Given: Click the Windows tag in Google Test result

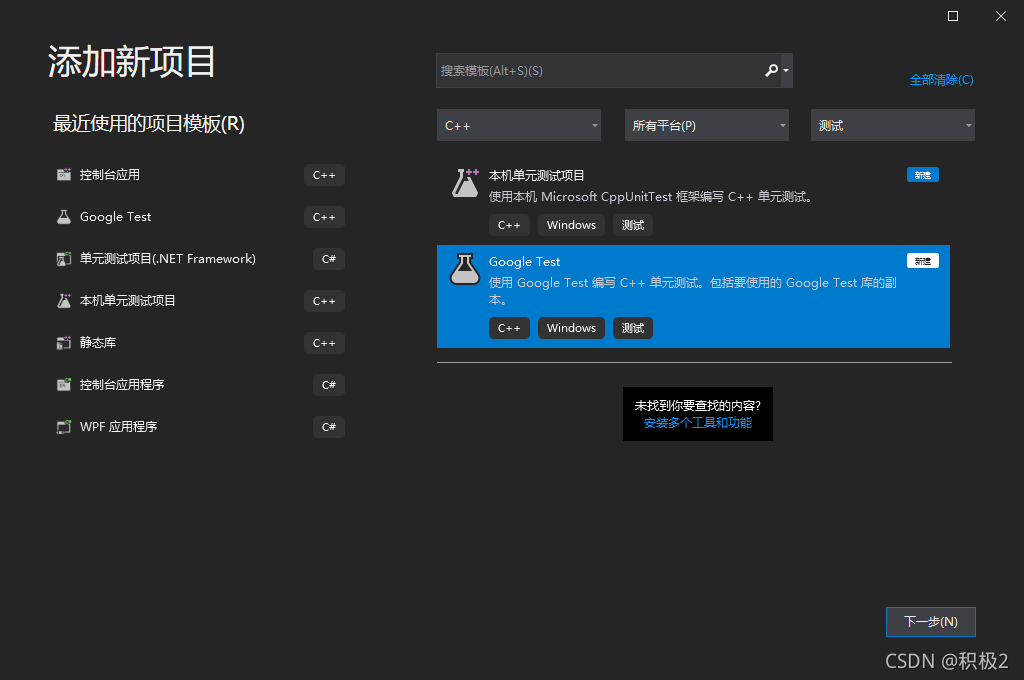Looking at the screenshot, I should pyautogui.click(x=571, y=328).
